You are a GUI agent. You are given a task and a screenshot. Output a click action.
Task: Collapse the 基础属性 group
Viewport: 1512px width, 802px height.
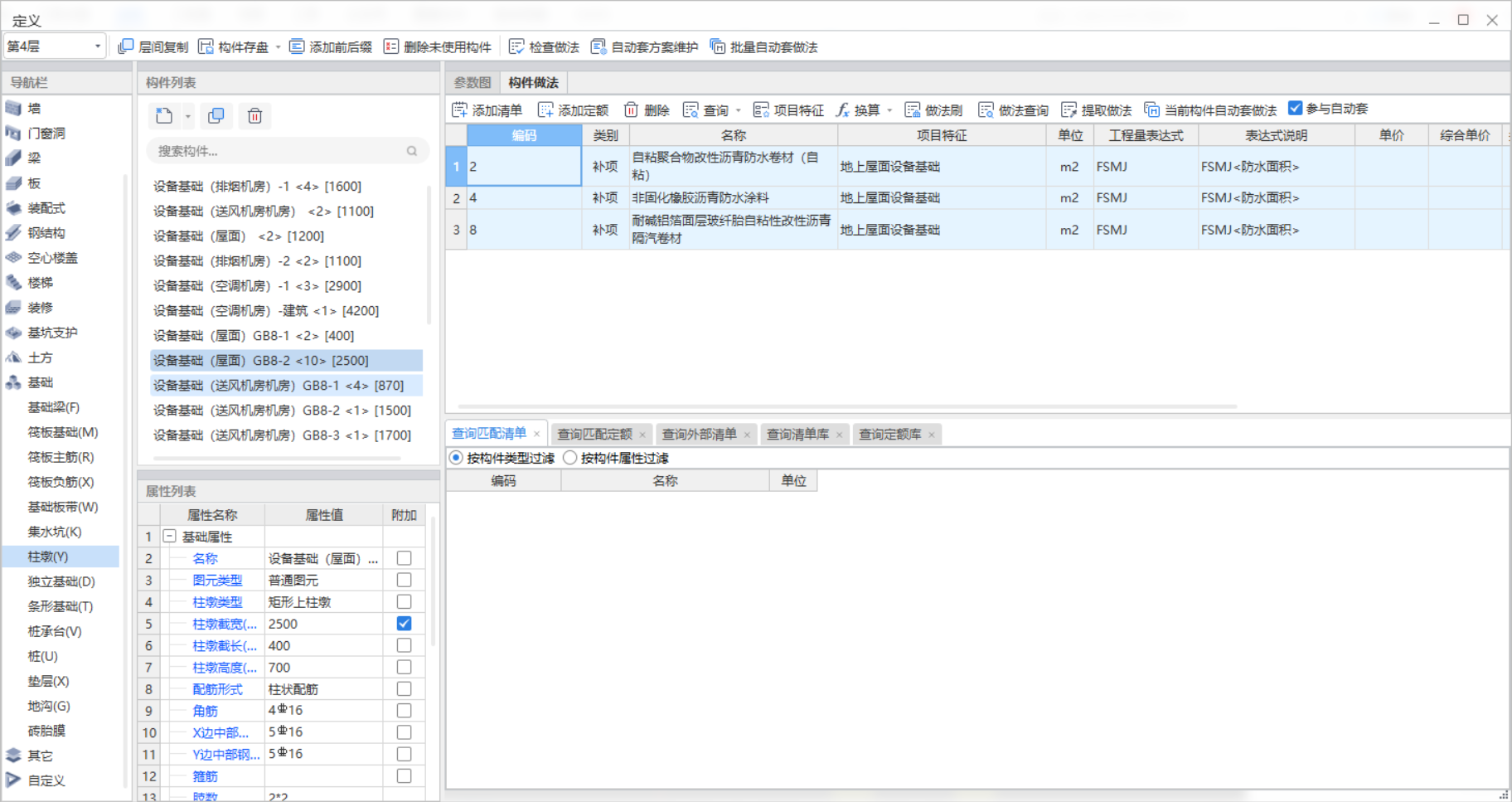click(170, 536)
